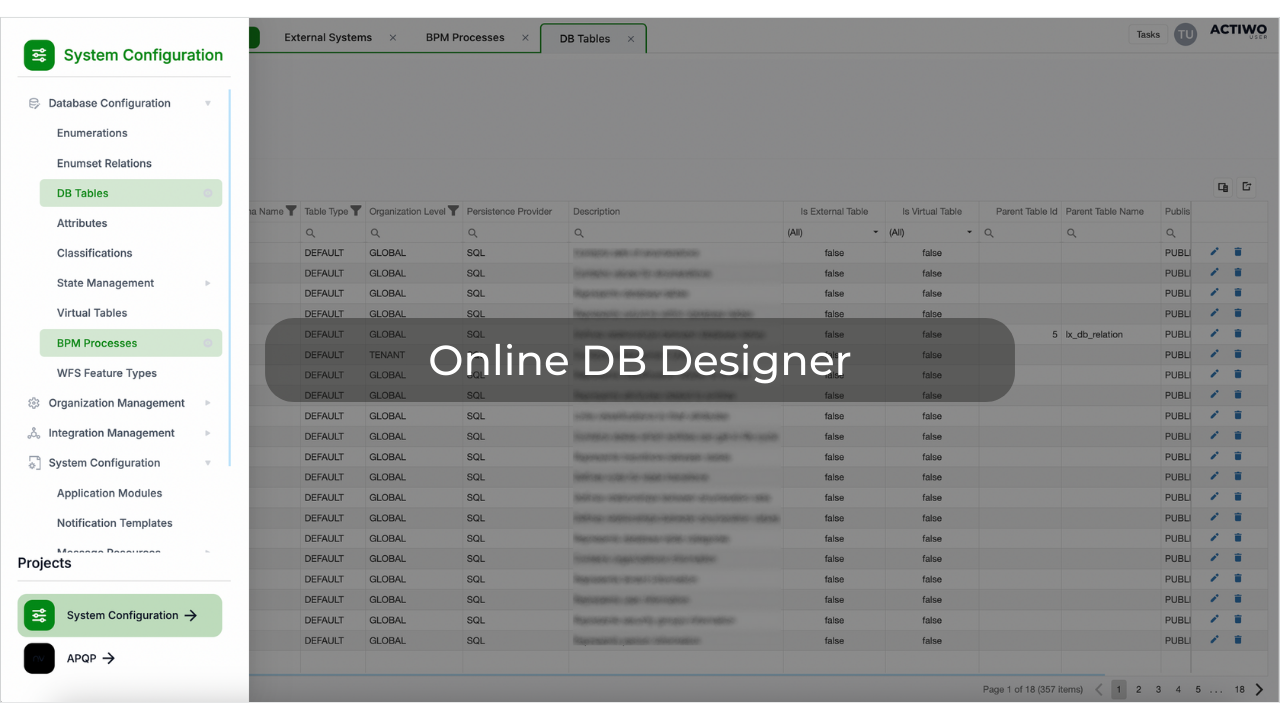Open Enumerations in the sidebar
This screenshot has height=720, width=1280.
92,133
